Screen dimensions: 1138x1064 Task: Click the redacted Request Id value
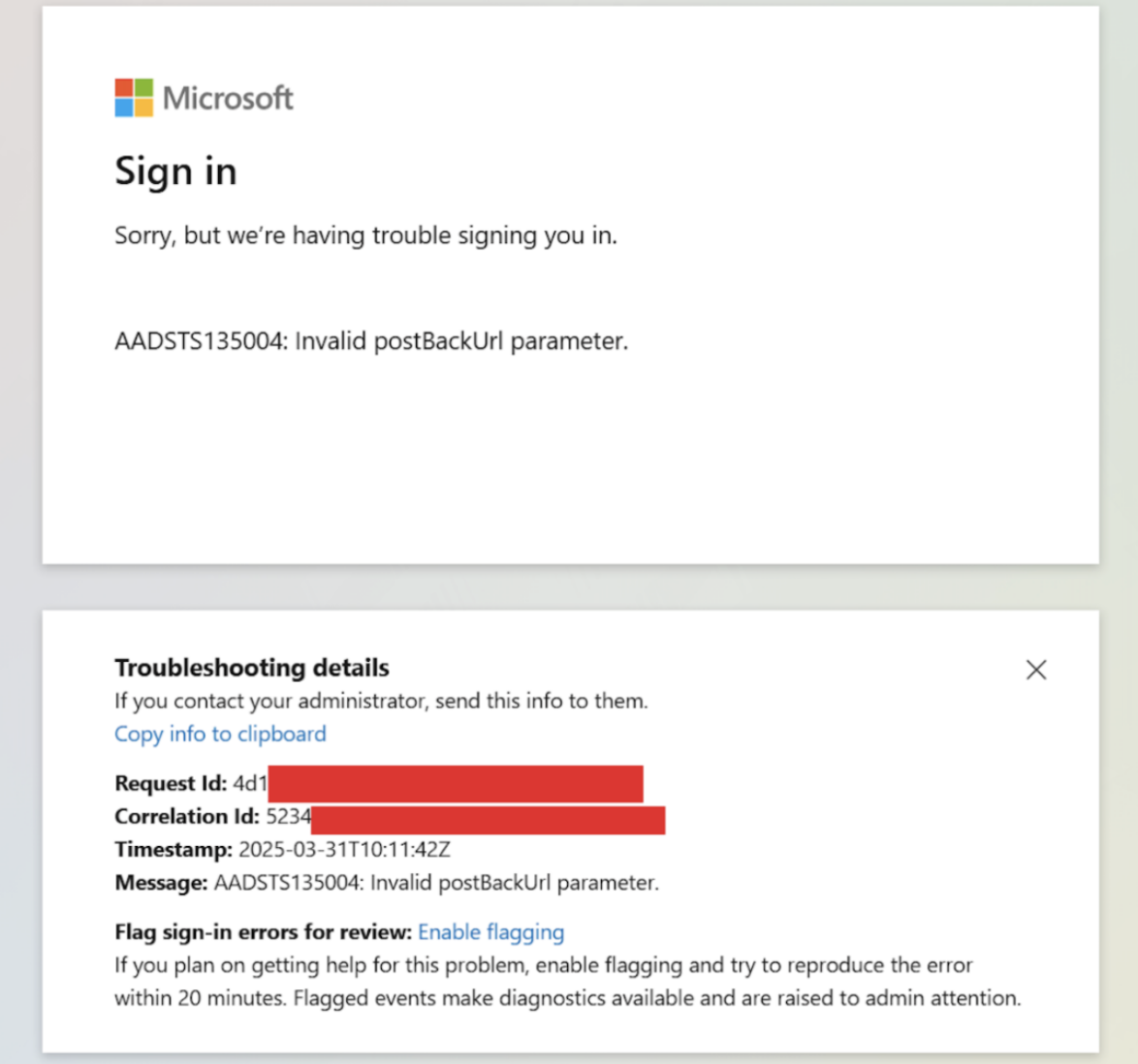[x=455, y=784]
